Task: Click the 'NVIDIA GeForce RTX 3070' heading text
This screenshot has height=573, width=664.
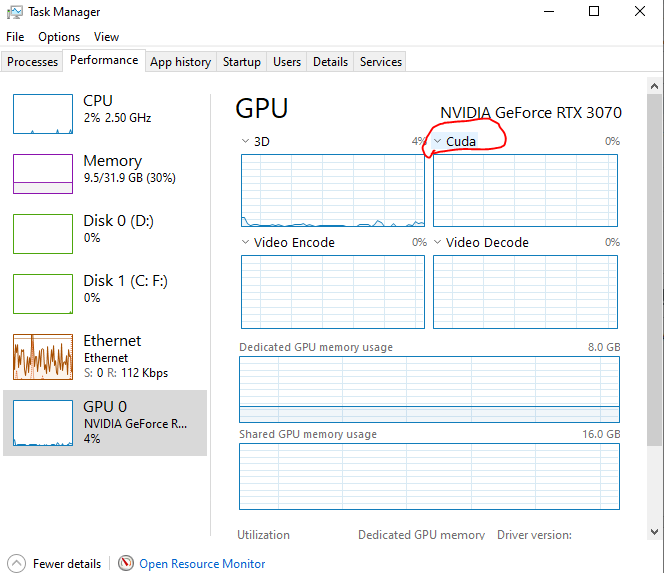Action: pyautogui.click(x=531, y=113)
